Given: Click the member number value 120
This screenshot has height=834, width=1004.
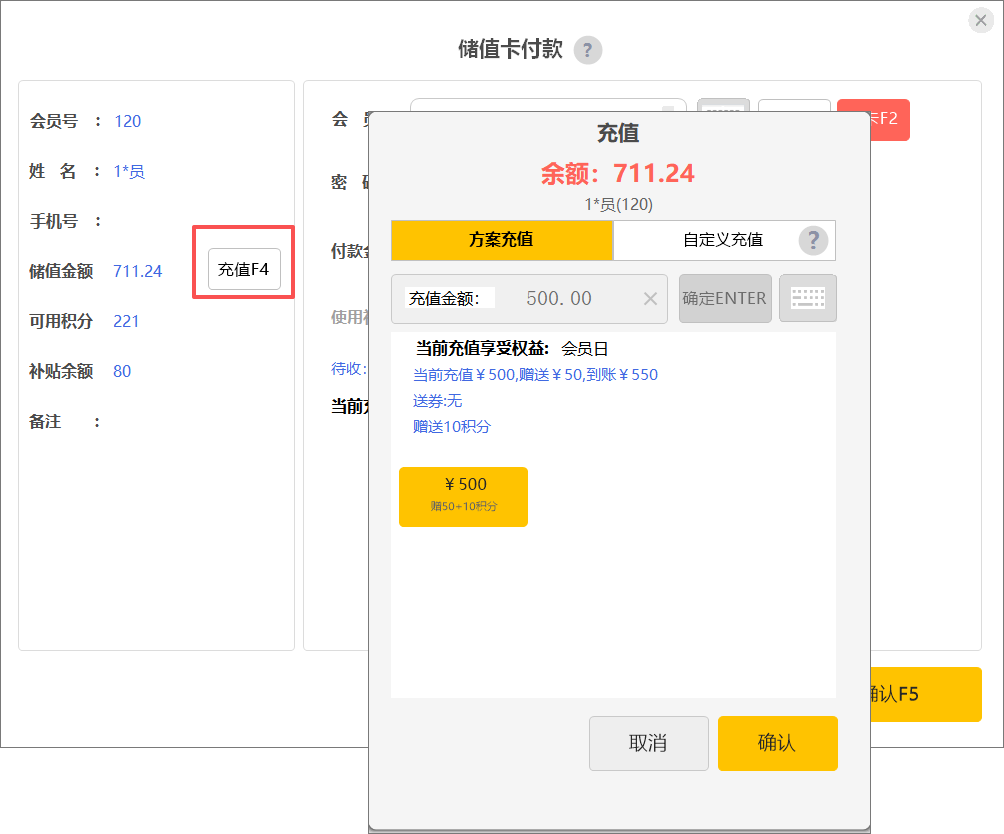Looking at the screenshot, I should tap(128, 121).
